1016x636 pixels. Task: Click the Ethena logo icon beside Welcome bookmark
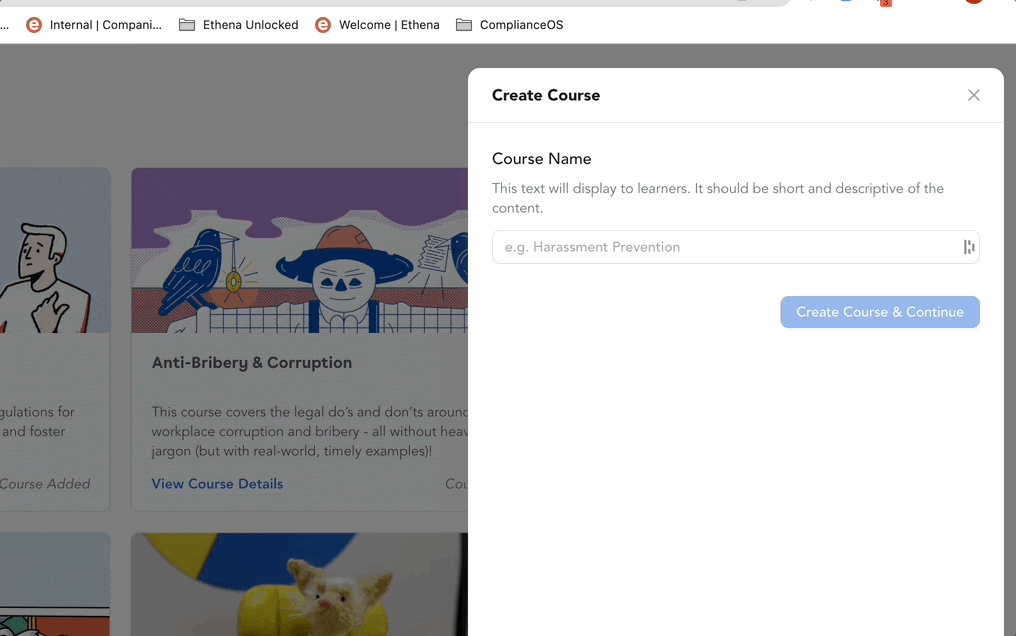[323, 25]
